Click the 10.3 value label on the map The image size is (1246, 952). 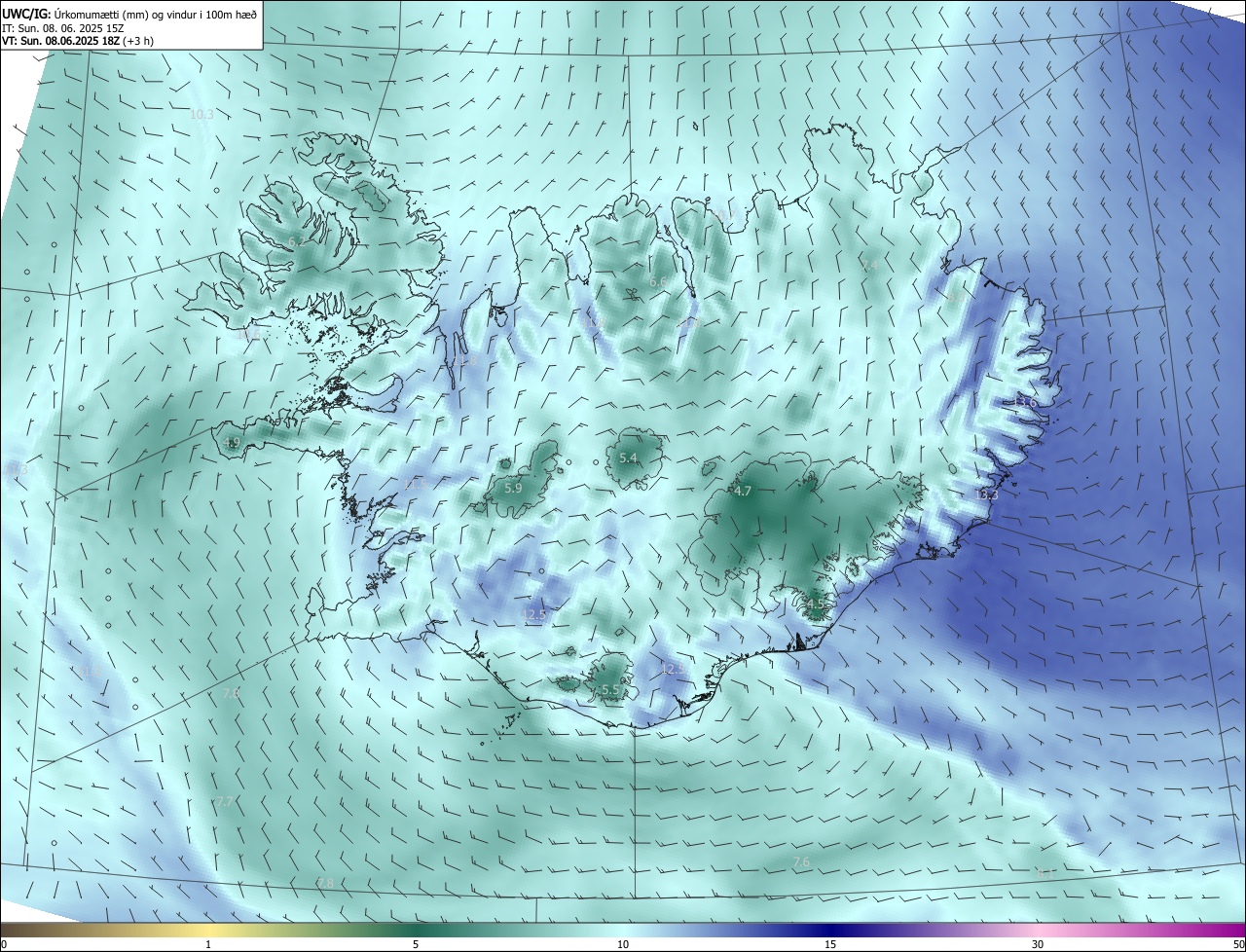coord(202,114)
